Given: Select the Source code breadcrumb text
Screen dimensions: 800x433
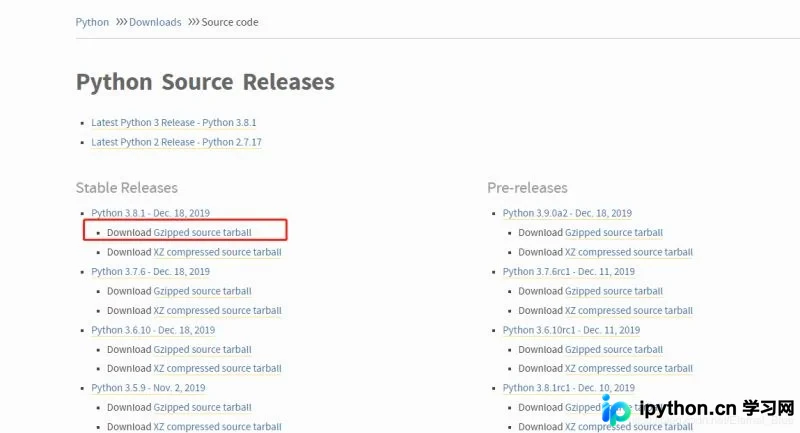Looking at the screenshot, I should [230, 22].
